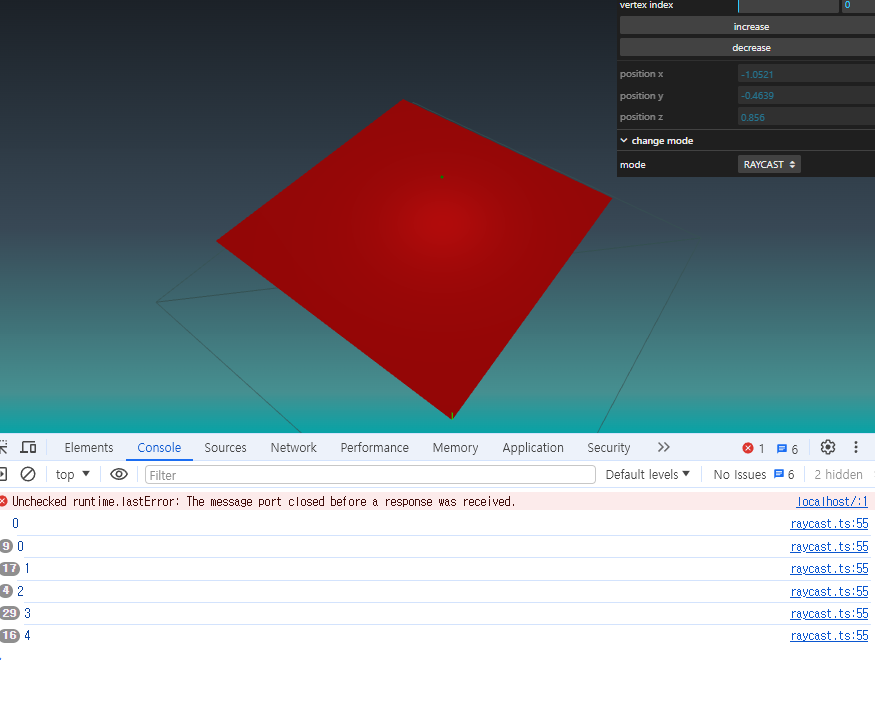This screenshot has height=705, width=875.
Task: Switch to the Console tab
Action: click(159, 448)
